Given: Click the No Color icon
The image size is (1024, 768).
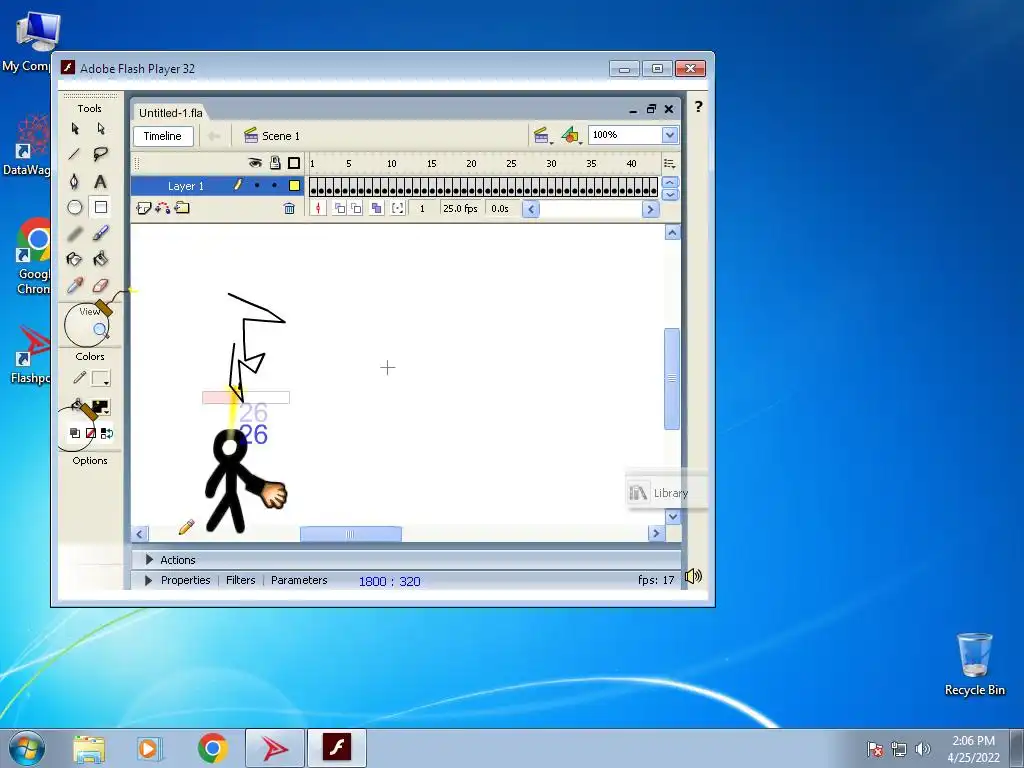Looking at the screenshot, I should pos(91,433).
